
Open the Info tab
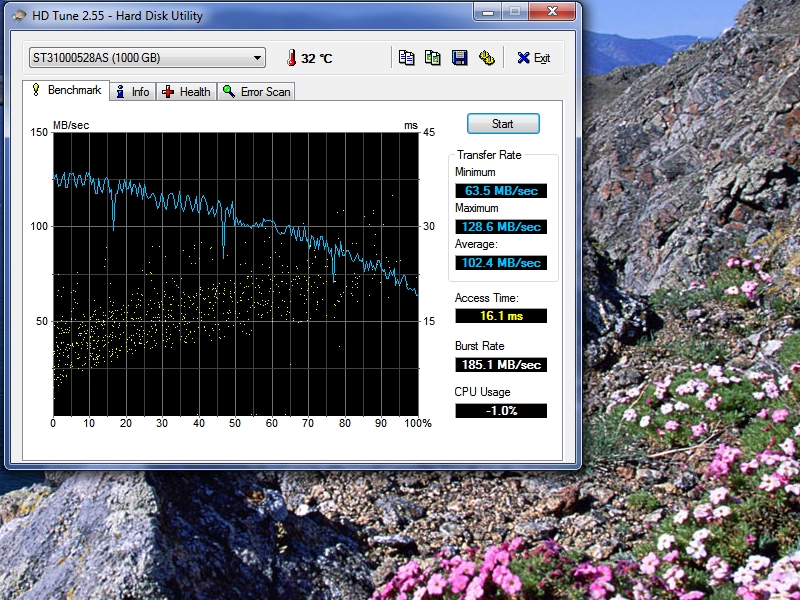pyautogui.click(x=132, y=92)
